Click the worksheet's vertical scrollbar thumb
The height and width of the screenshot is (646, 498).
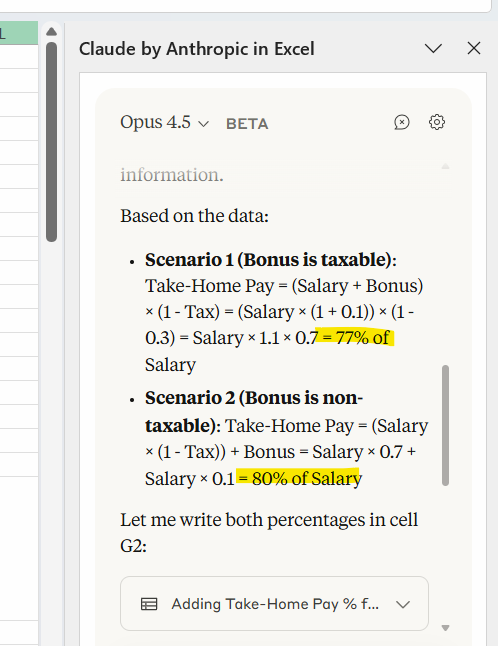coord(51,142)
